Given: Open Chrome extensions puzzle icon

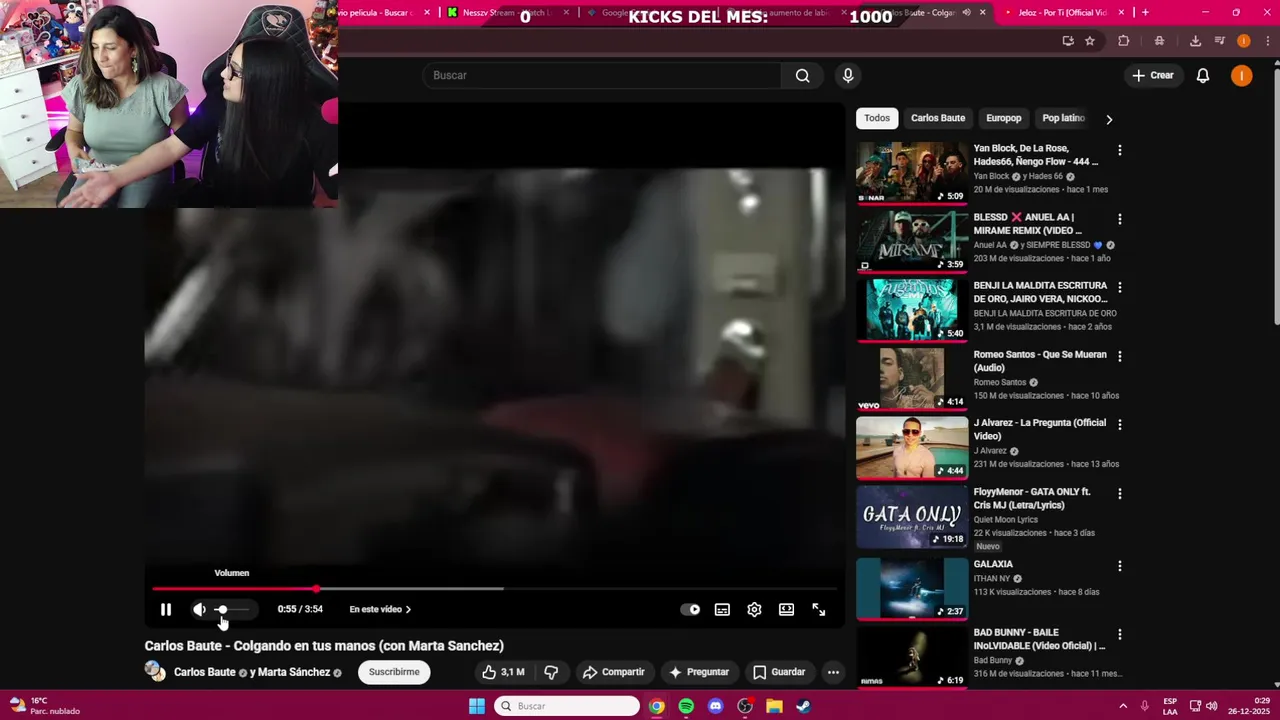Looking at the screenshot, I should [1124, 41].
